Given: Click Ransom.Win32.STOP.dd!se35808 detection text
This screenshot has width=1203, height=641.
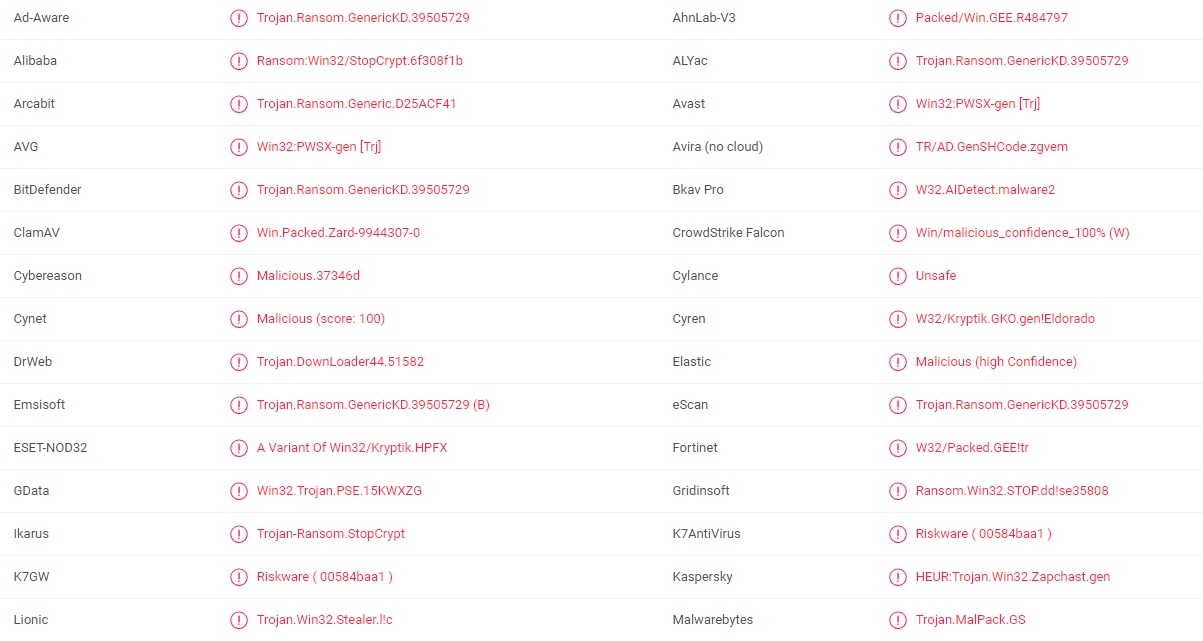Looking at the screenshot, I should 1012,491.
